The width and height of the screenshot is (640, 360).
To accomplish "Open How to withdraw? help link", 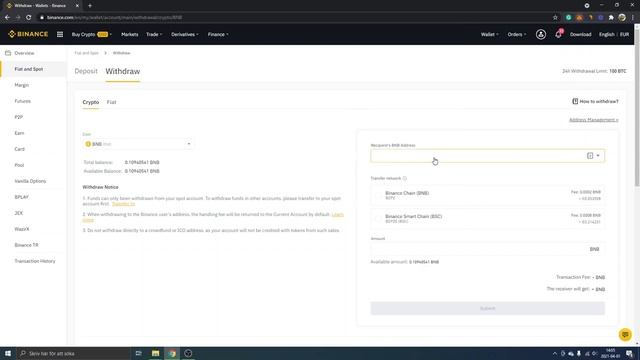I will 595,101.
